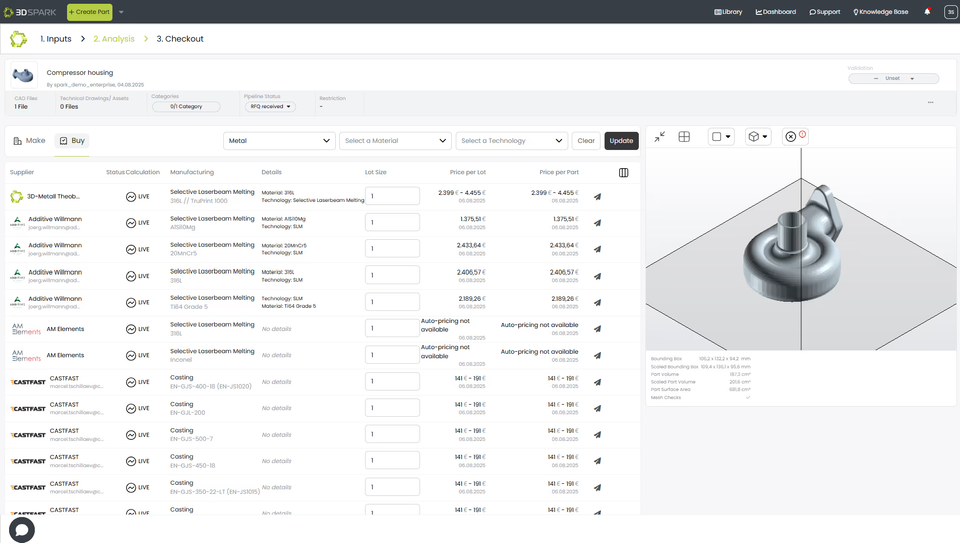
Task: Toggle LIVE status for first AM Elements row
Action: [x=138, y=329]
